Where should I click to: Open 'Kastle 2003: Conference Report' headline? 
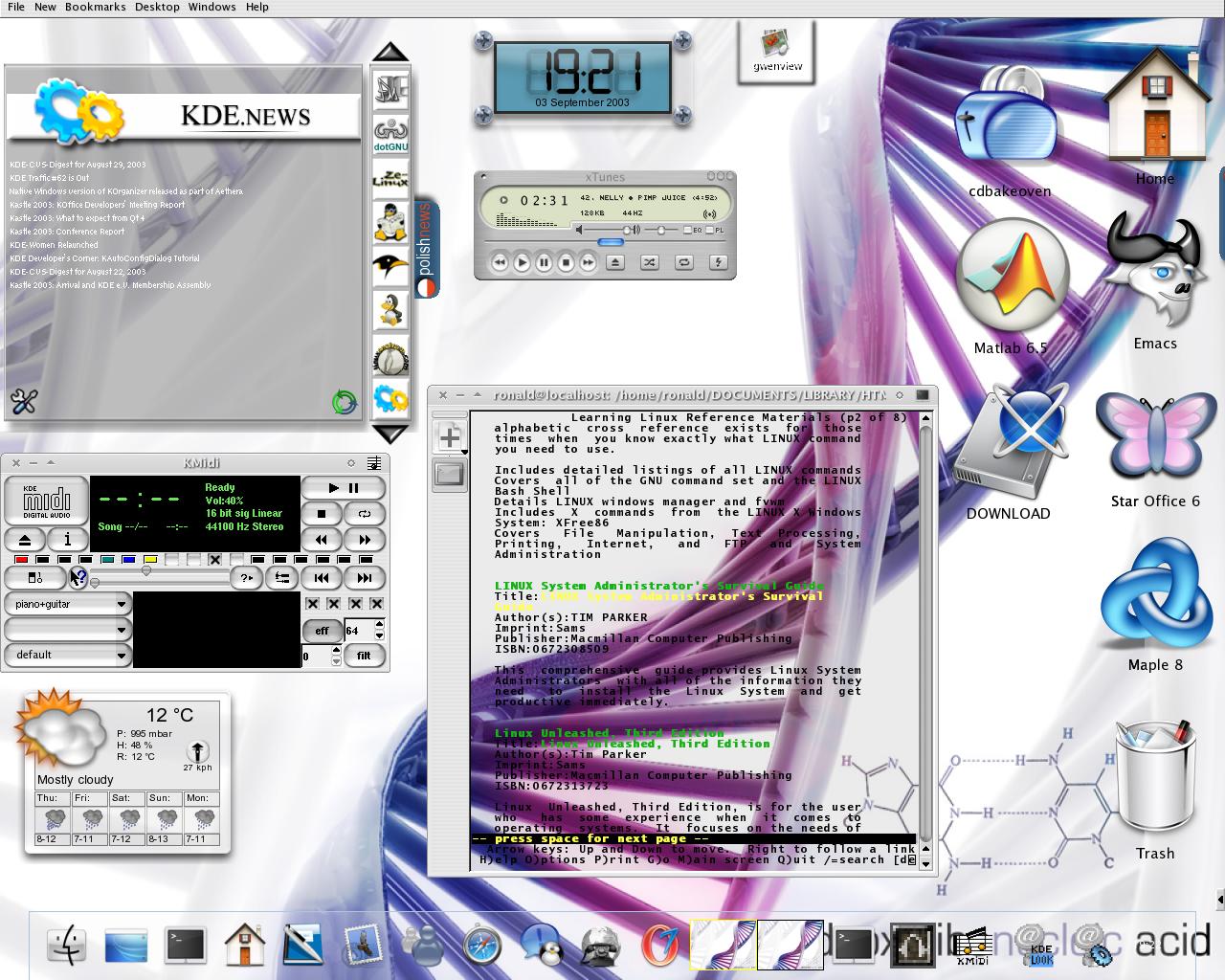[x=67, y=232]
